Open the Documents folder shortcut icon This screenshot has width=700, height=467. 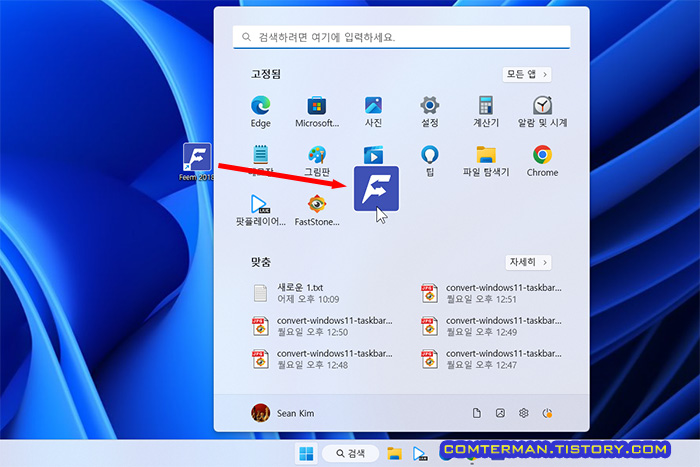tap(477, 413)
